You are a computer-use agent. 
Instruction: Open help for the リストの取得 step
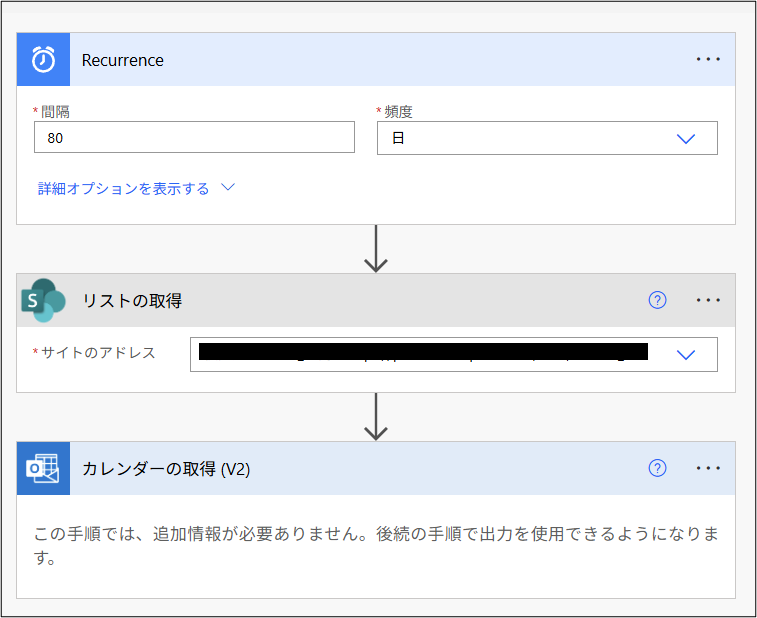657,300
